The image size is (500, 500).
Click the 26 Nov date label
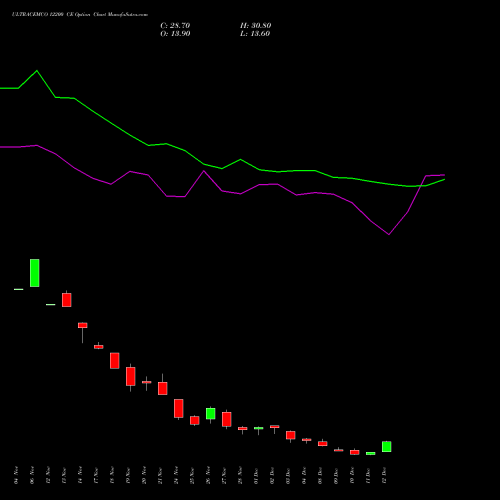click(208, 475)
